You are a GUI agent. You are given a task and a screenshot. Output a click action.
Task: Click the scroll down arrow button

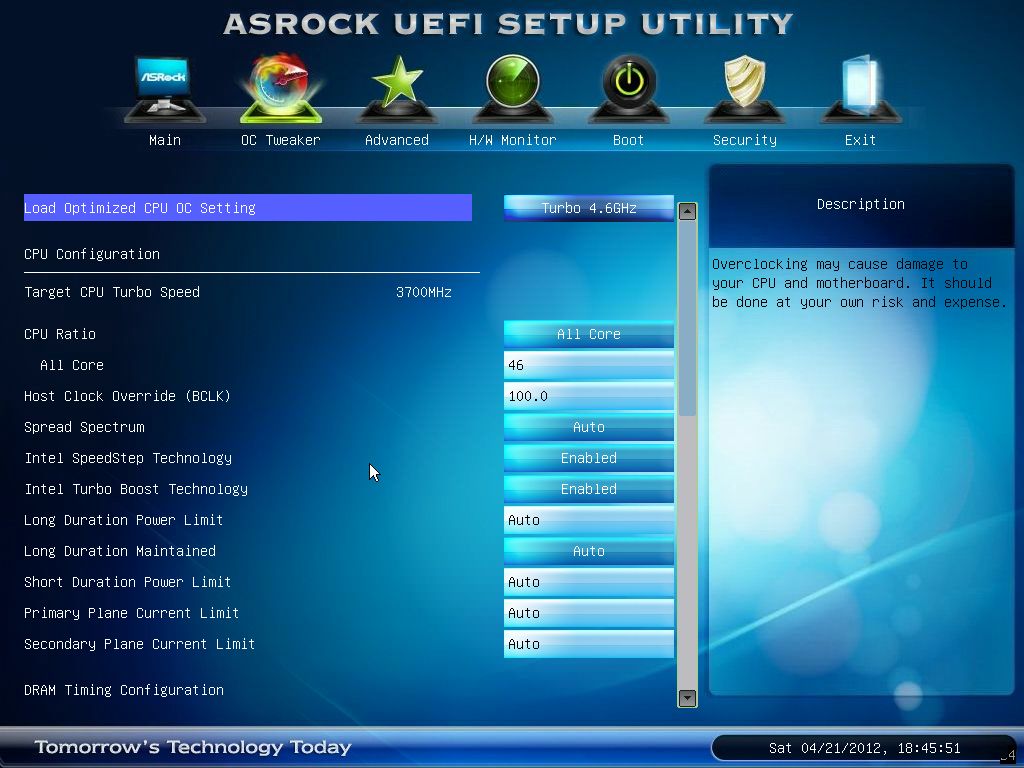click(687, 698)
